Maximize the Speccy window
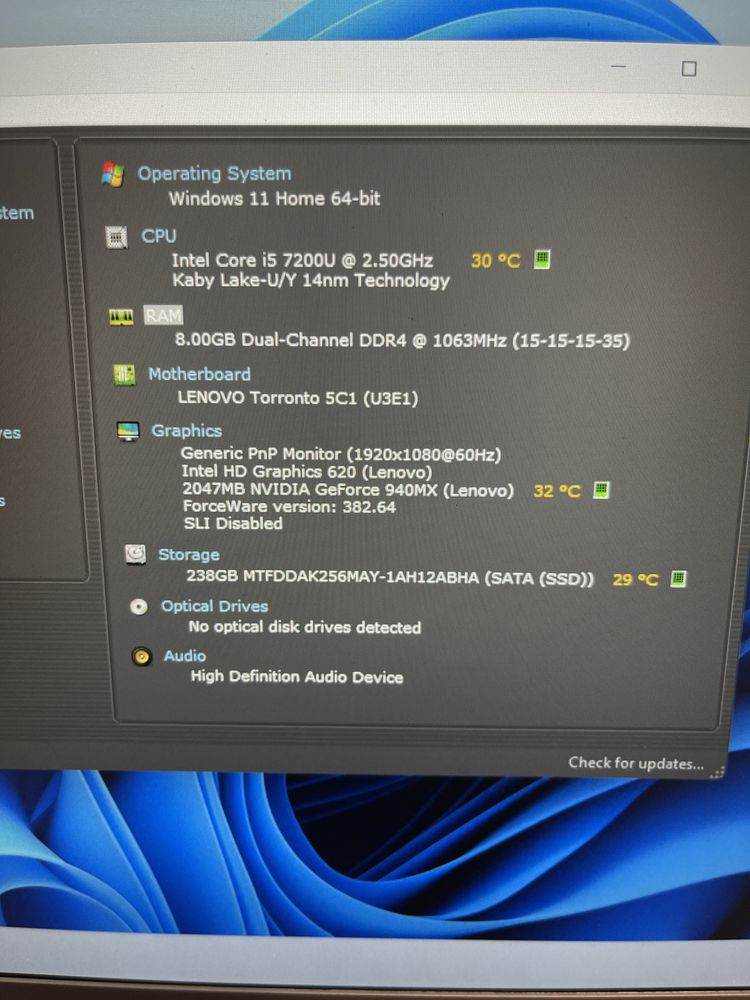Screen dimensions: 750x1000 pyautogui.click(x=689, y=68)
